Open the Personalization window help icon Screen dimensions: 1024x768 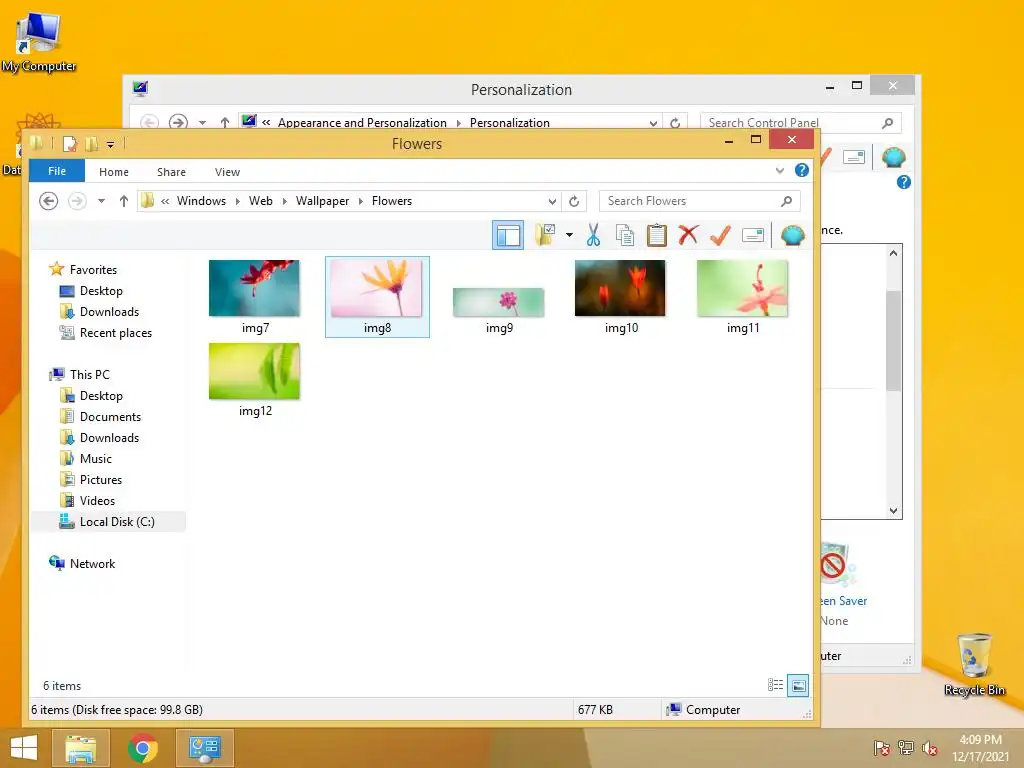coord(904,182)
